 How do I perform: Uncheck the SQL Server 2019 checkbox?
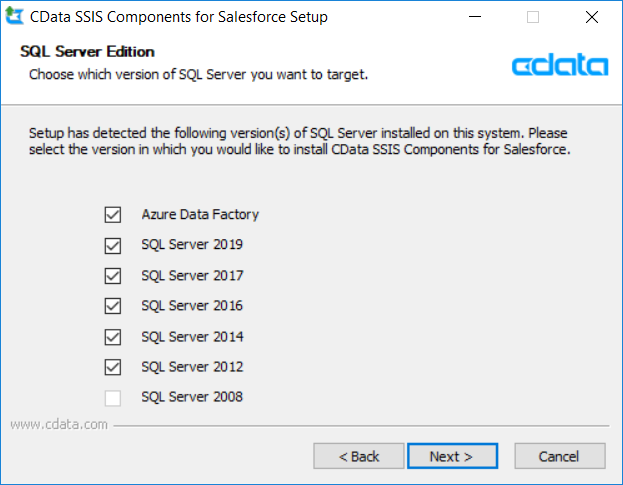113,245
